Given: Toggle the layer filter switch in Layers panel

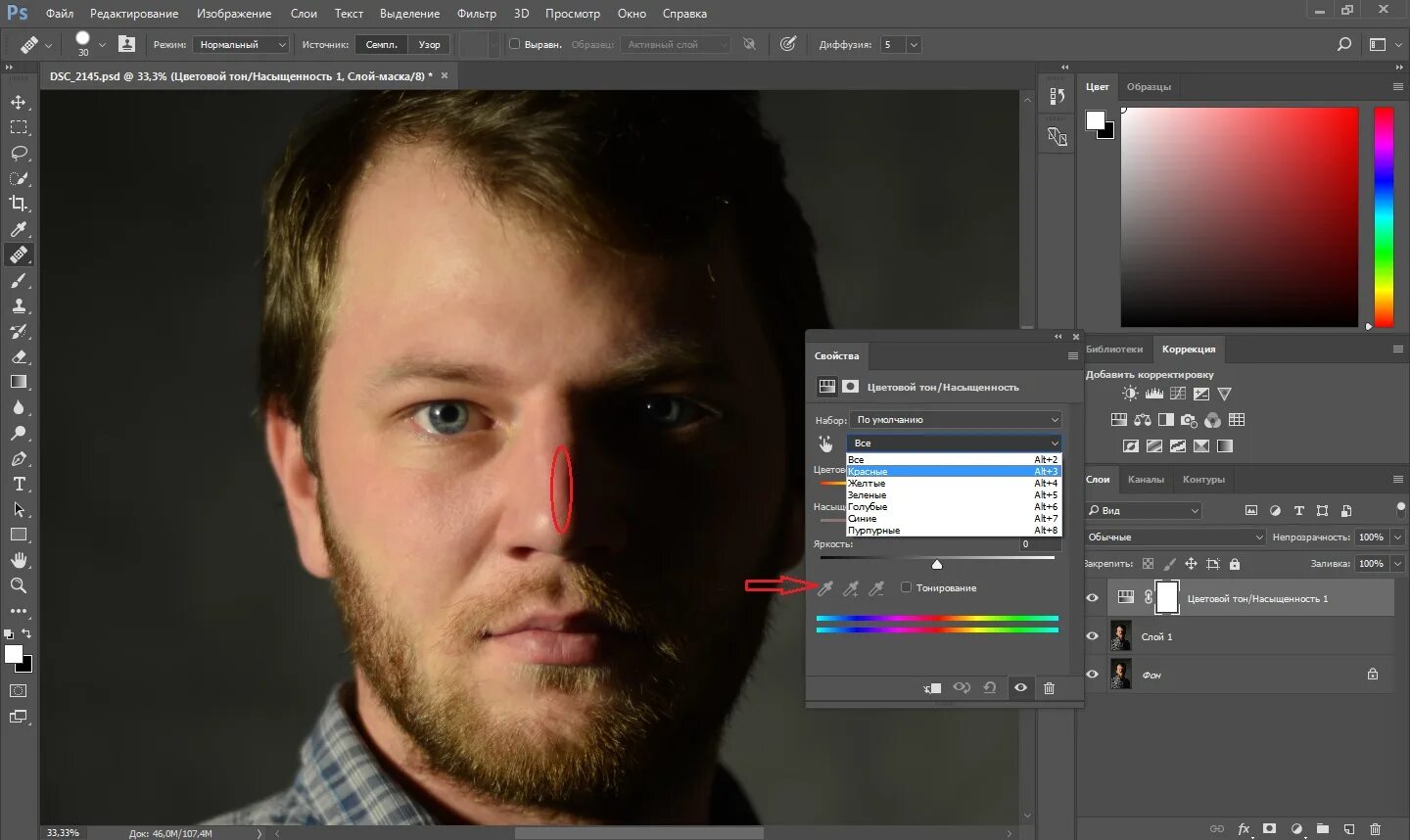Looking at the screenshot, I should click(1402, 510).
